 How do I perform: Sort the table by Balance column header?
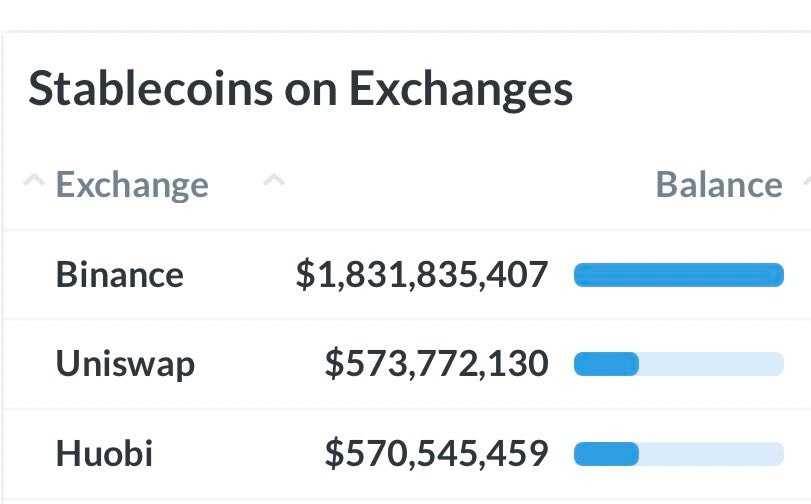(x=719, y=184)
